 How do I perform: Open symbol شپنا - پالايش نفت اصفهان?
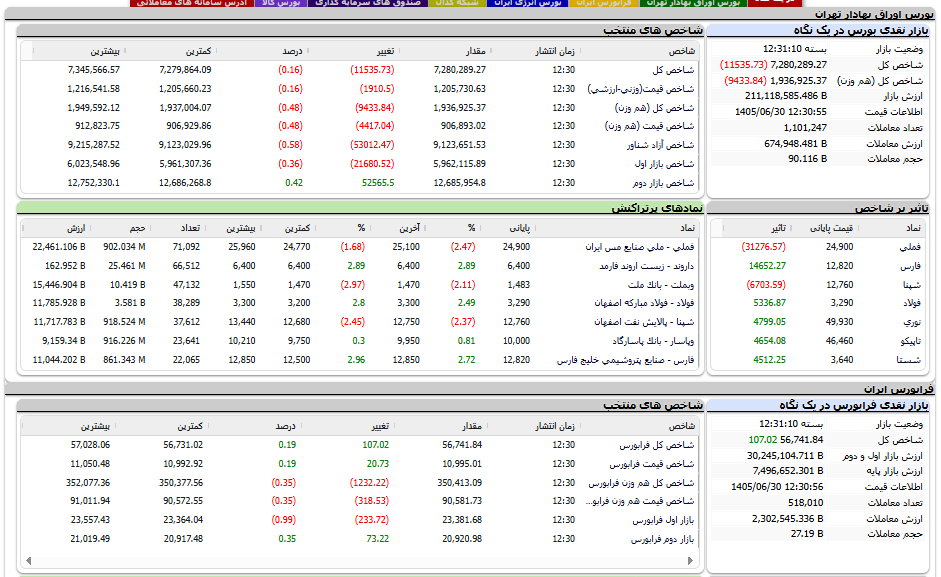tap(644, 322)
